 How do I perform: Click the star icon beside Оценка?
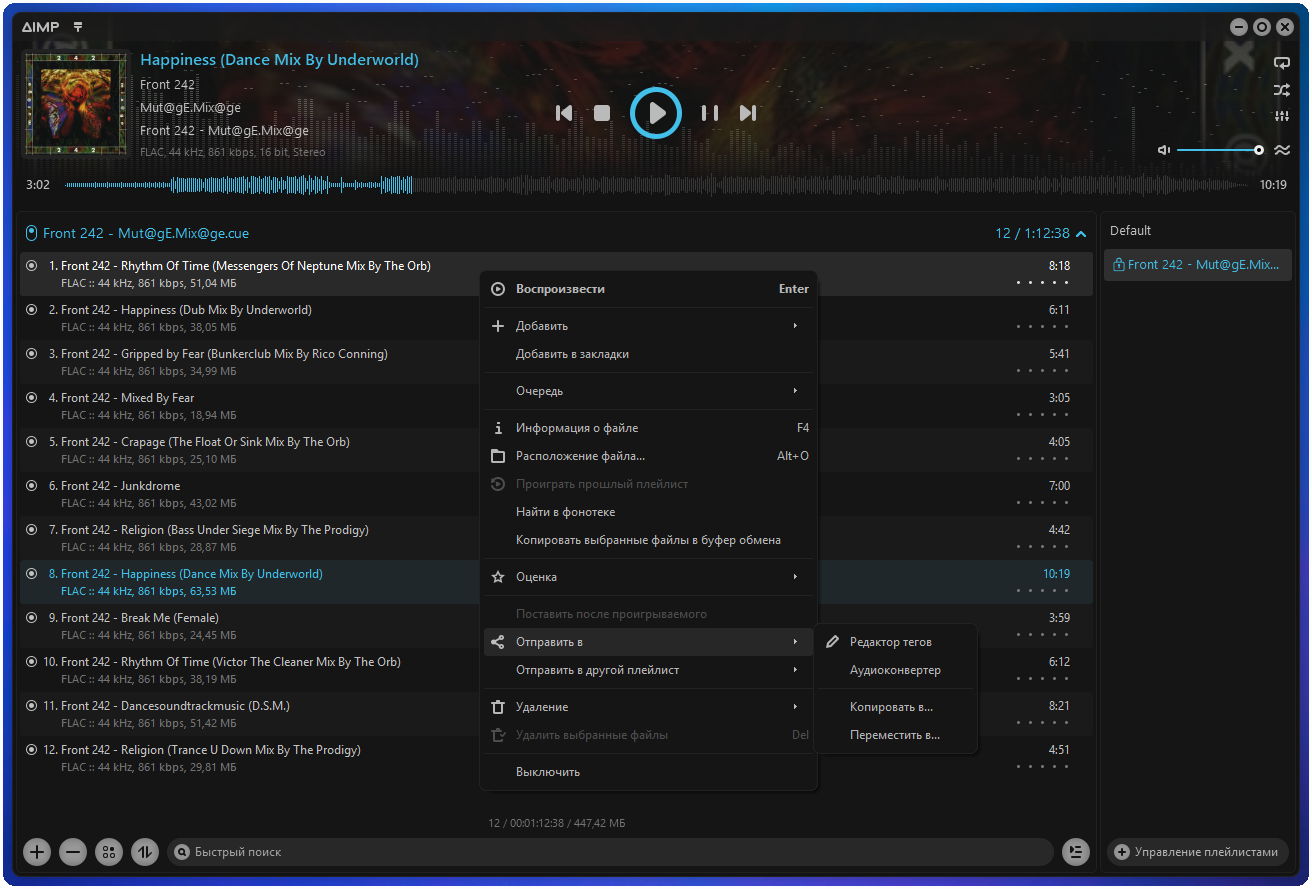498,577
